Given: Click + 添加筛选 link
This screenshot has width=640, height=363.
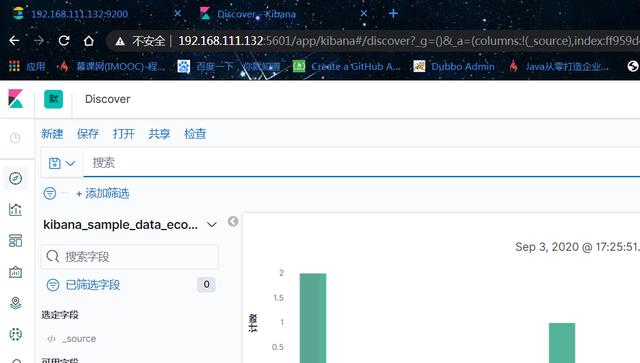Looking at the screenshot, I should (103, 194).
